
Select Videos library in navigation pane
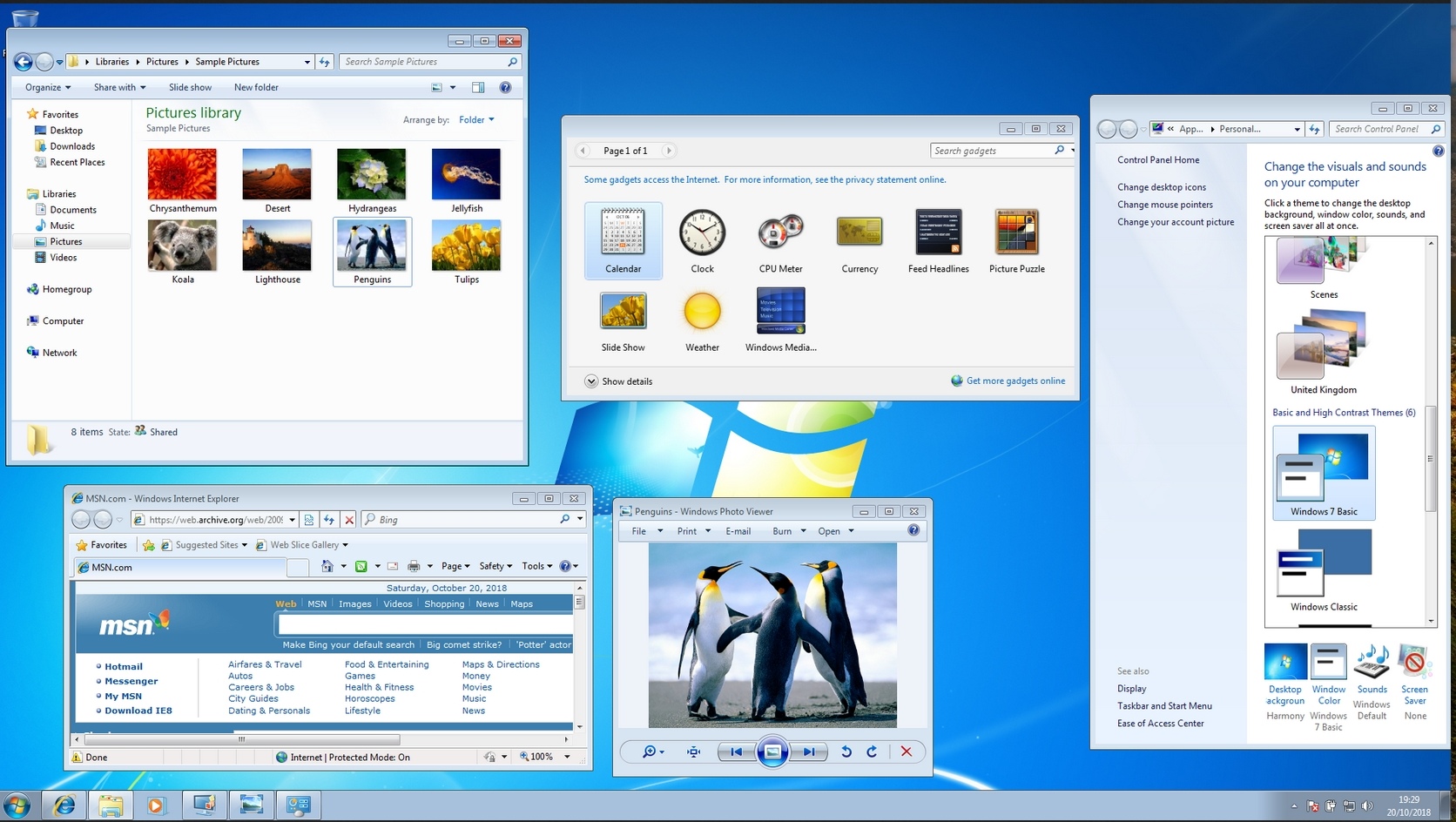point(63,258)
